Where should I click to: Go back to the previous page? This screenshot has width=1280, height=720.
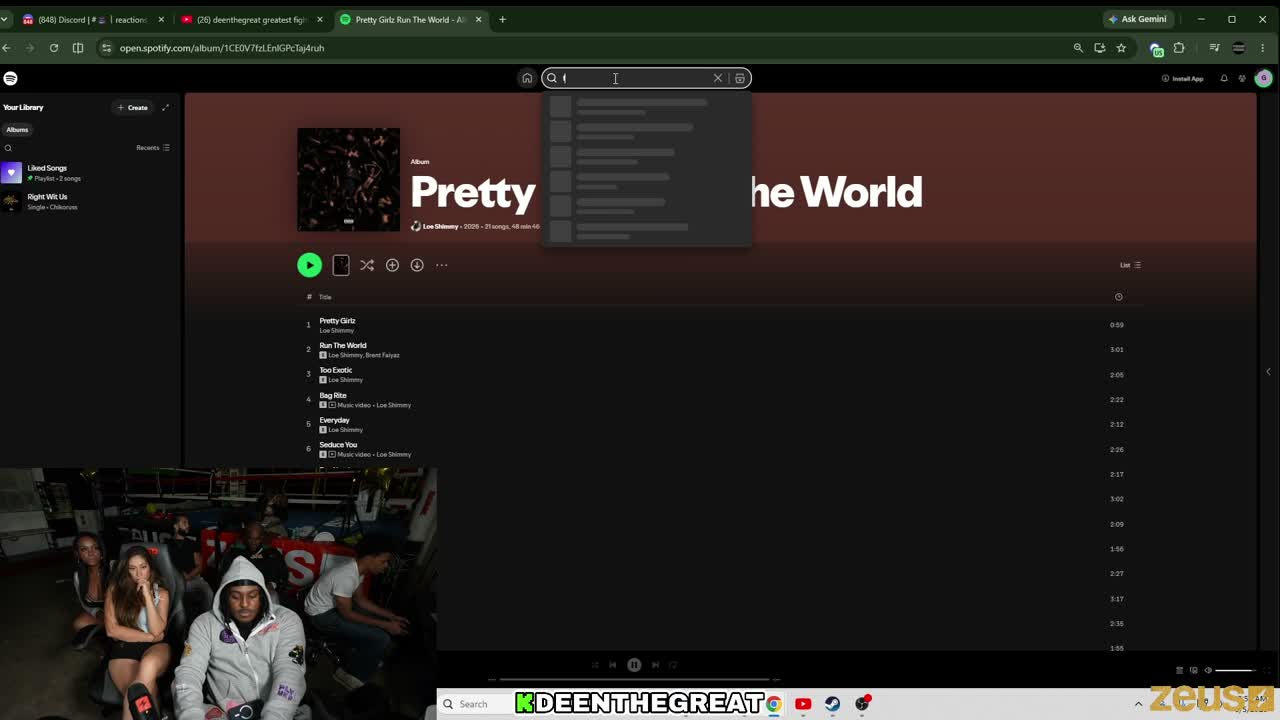click(6, 48)
